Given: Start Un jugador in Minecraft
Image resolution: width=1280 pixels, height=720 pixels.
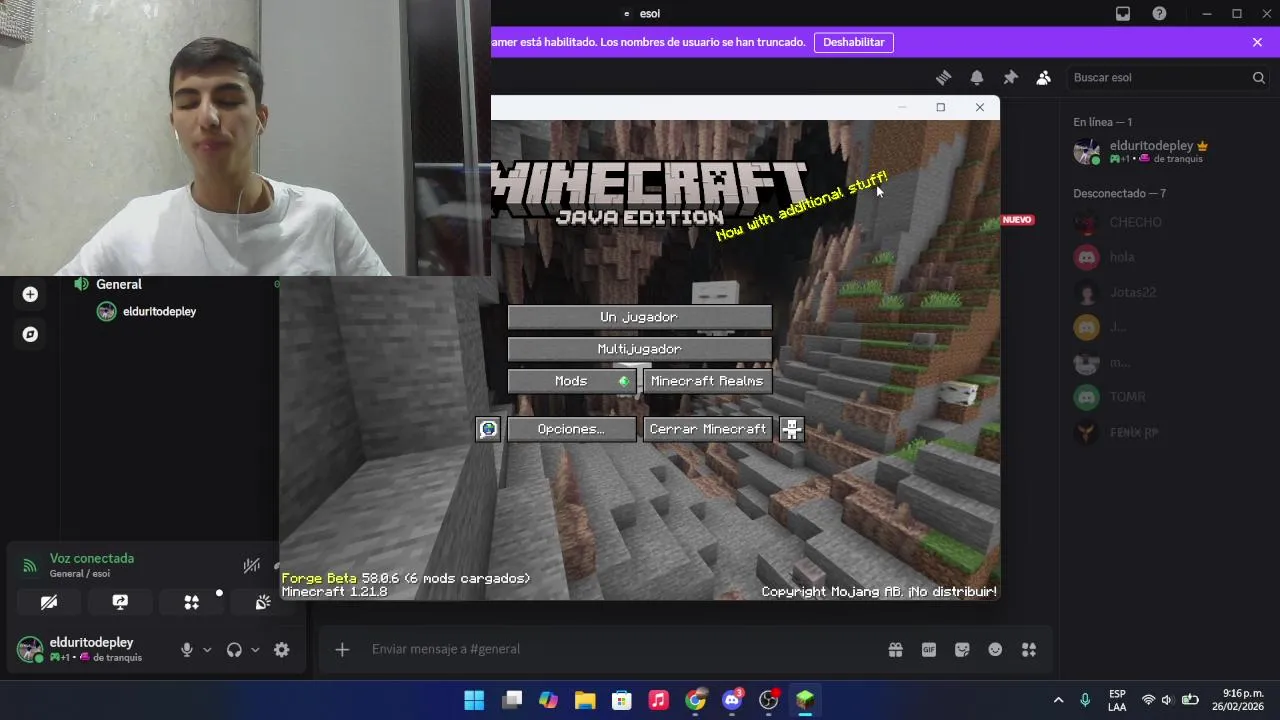Looking at the screenshot, I should (x=639, y=317).
